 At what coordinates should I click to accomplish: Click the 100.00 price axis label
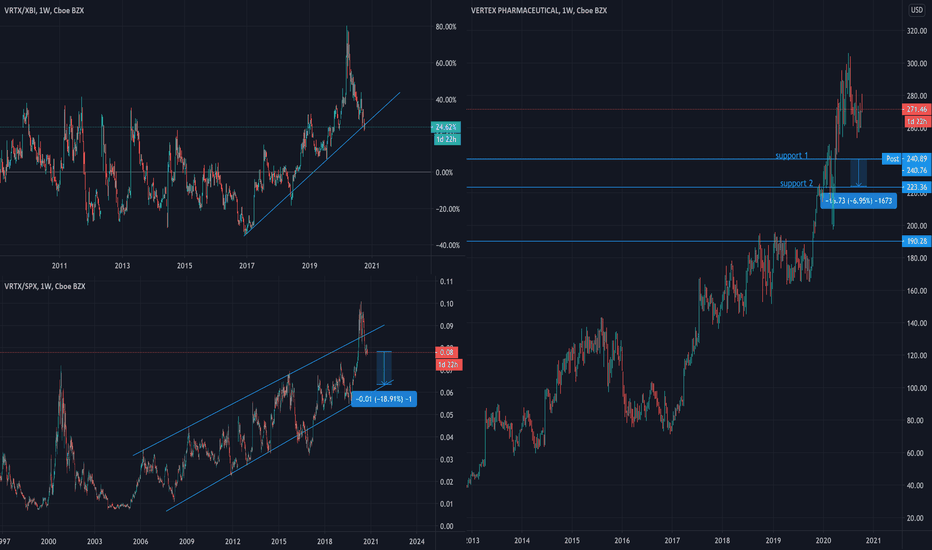917,388
